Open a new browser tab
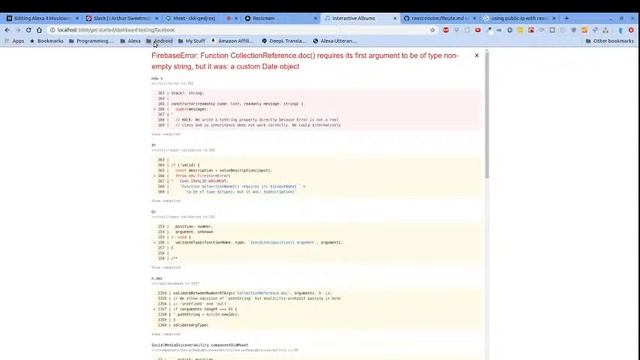Image resolution: width=640 pixels, height=360 pixels. tap(567, 18)
